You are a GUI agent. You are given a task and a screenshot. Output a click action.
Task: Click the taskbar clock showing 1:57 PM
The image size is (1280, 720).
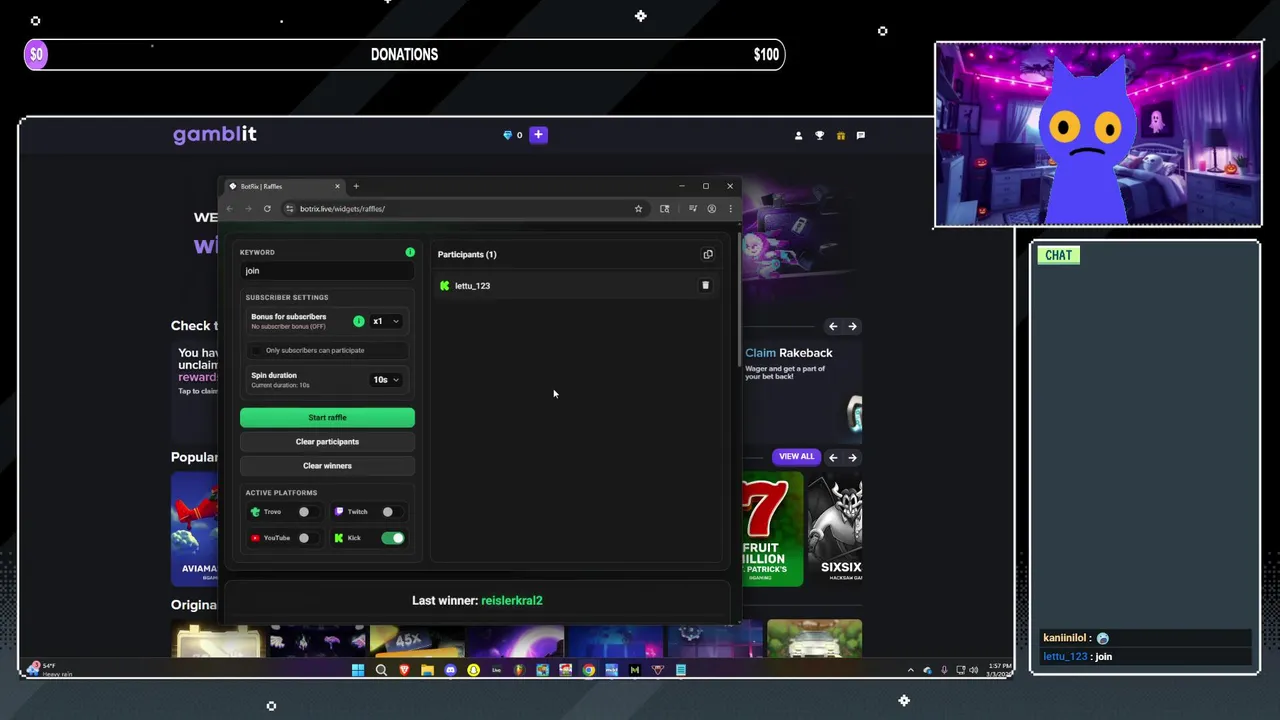point(999,670)
